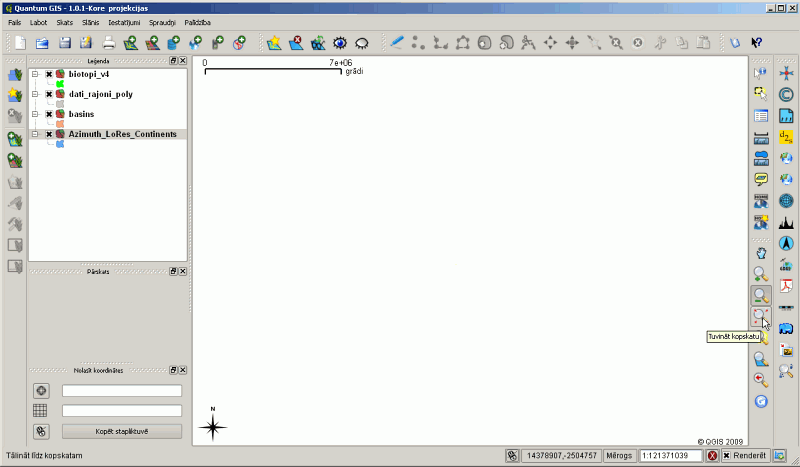This screenshot has width=800, height=467.
Task: Click the basins orange symbol swatch
Action: [60, 124]
